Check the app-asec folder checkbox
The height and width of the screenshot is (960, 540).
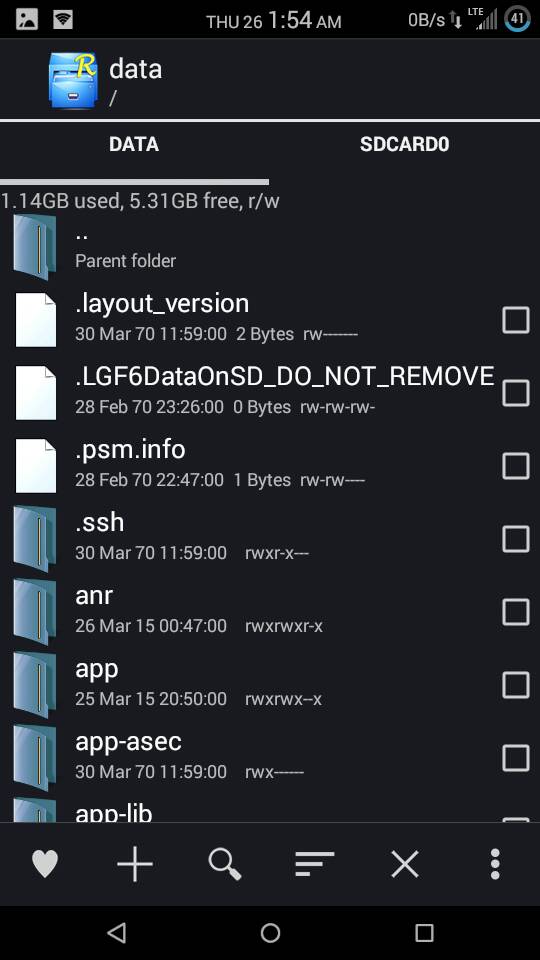point(516,758)
